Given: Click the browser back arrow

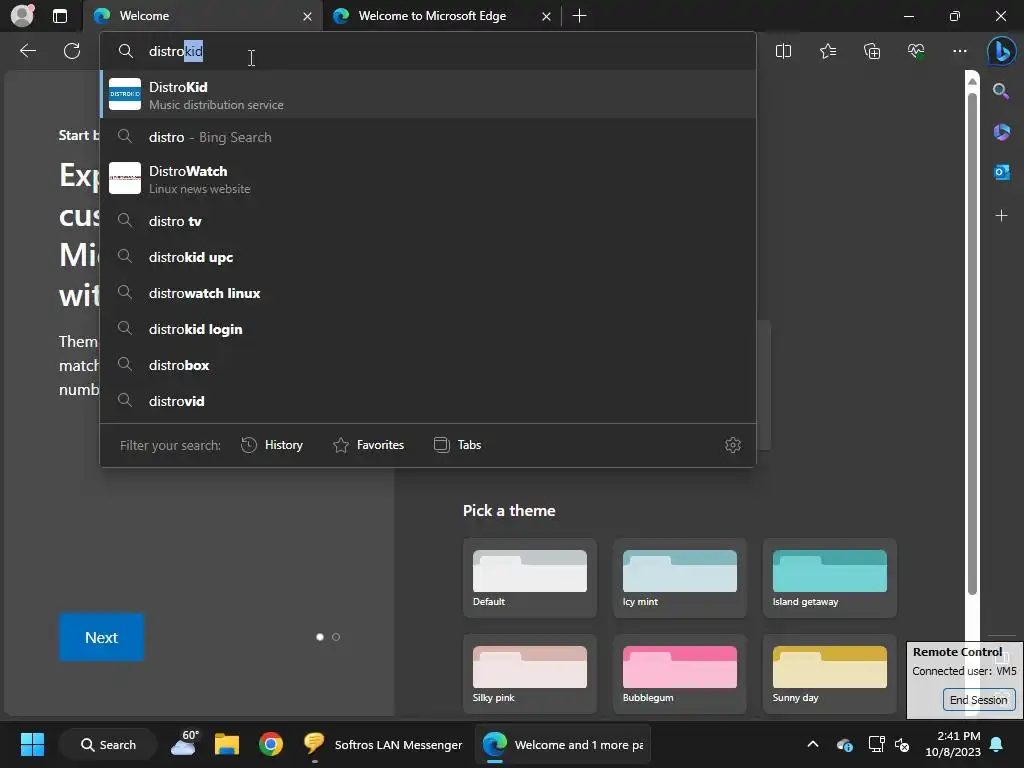Looking at the screenshot, I should click(27, 51).
